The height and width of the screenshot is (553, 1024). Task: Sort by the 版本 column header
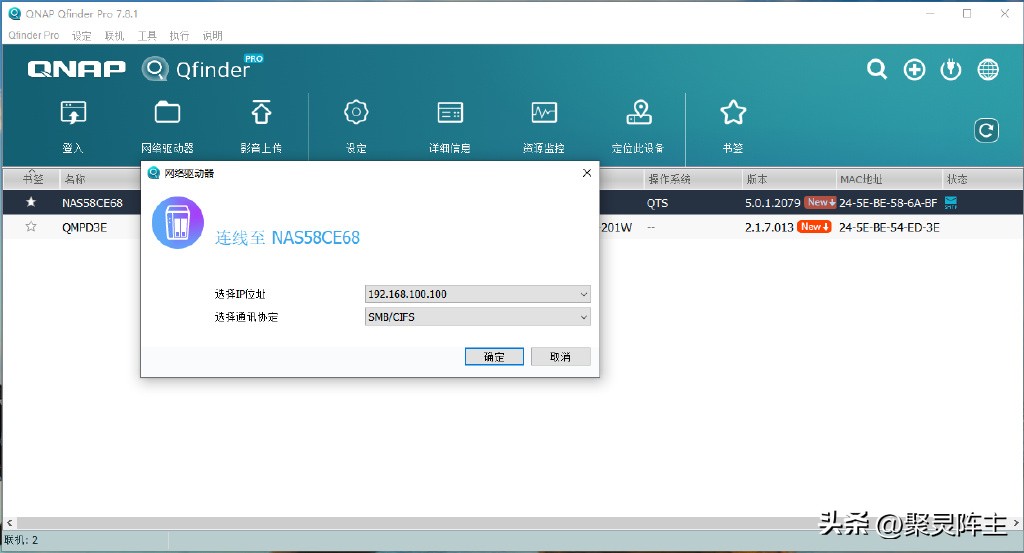pyautogui.click(x=757, y=179)
